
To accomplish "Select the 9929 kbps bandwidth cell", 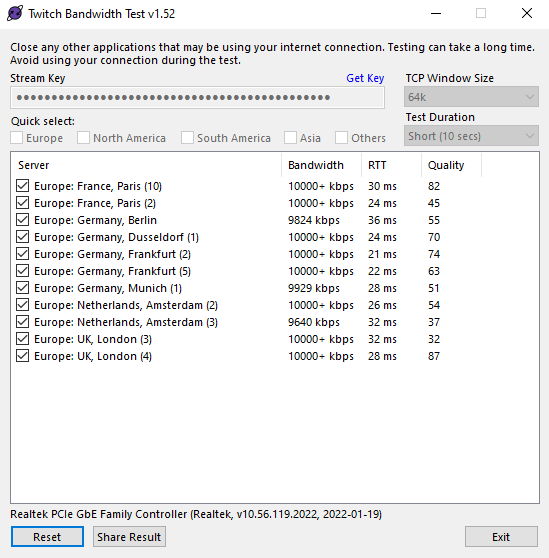I will click(x=313, y=288).
